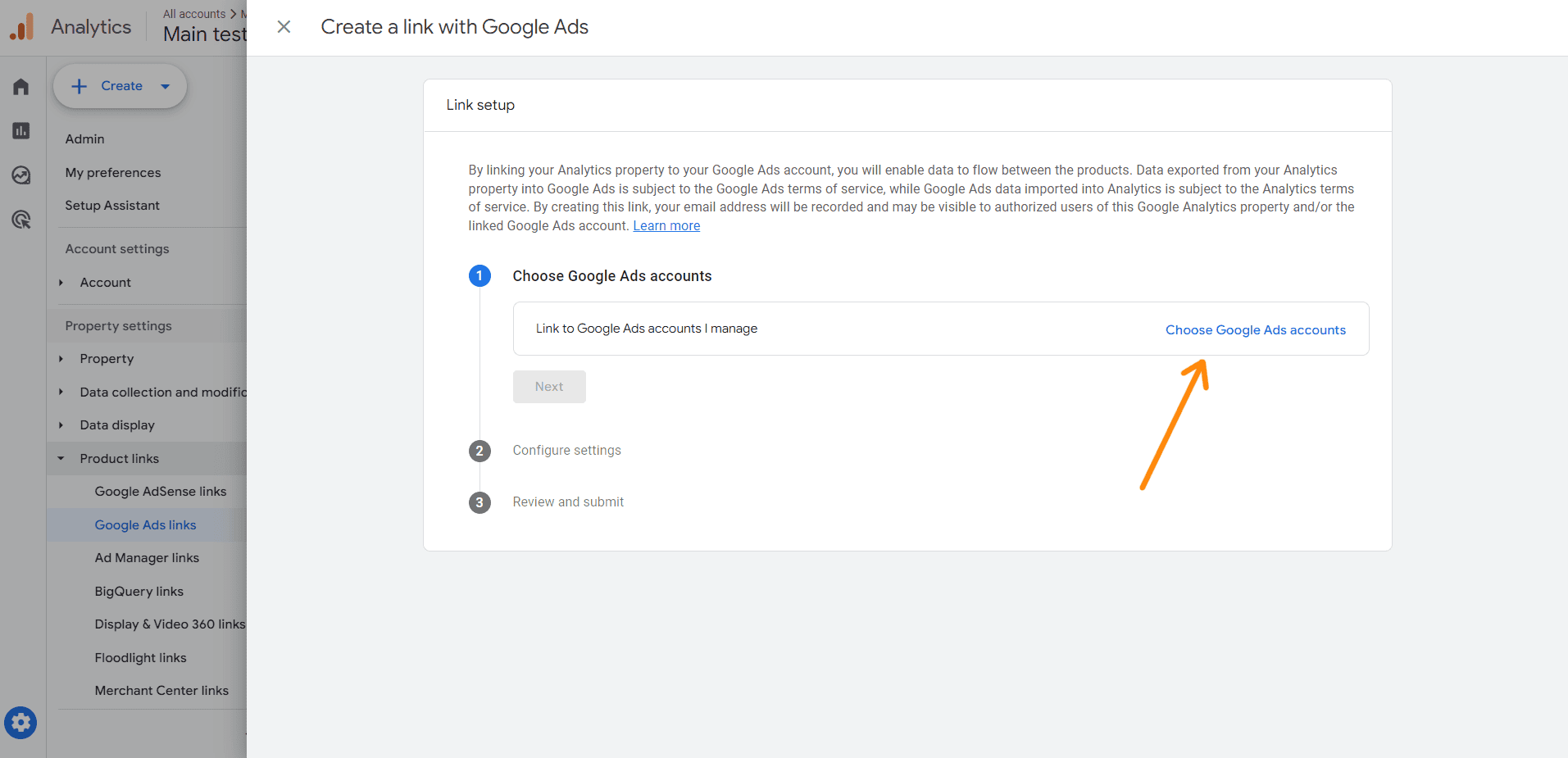Click the Create button label

point(121,86)
